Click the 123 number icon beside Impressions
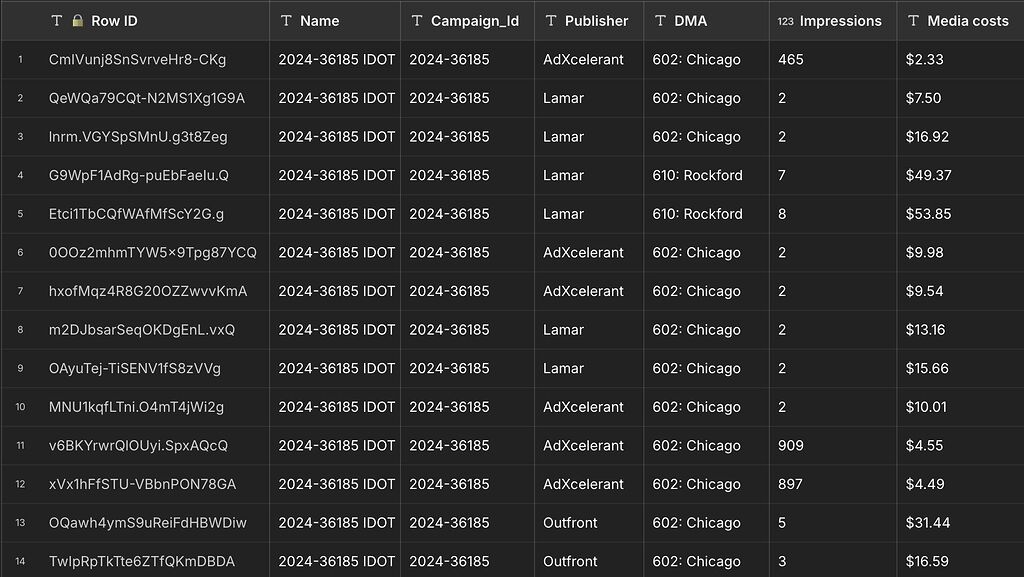 (x=786, y=21)
